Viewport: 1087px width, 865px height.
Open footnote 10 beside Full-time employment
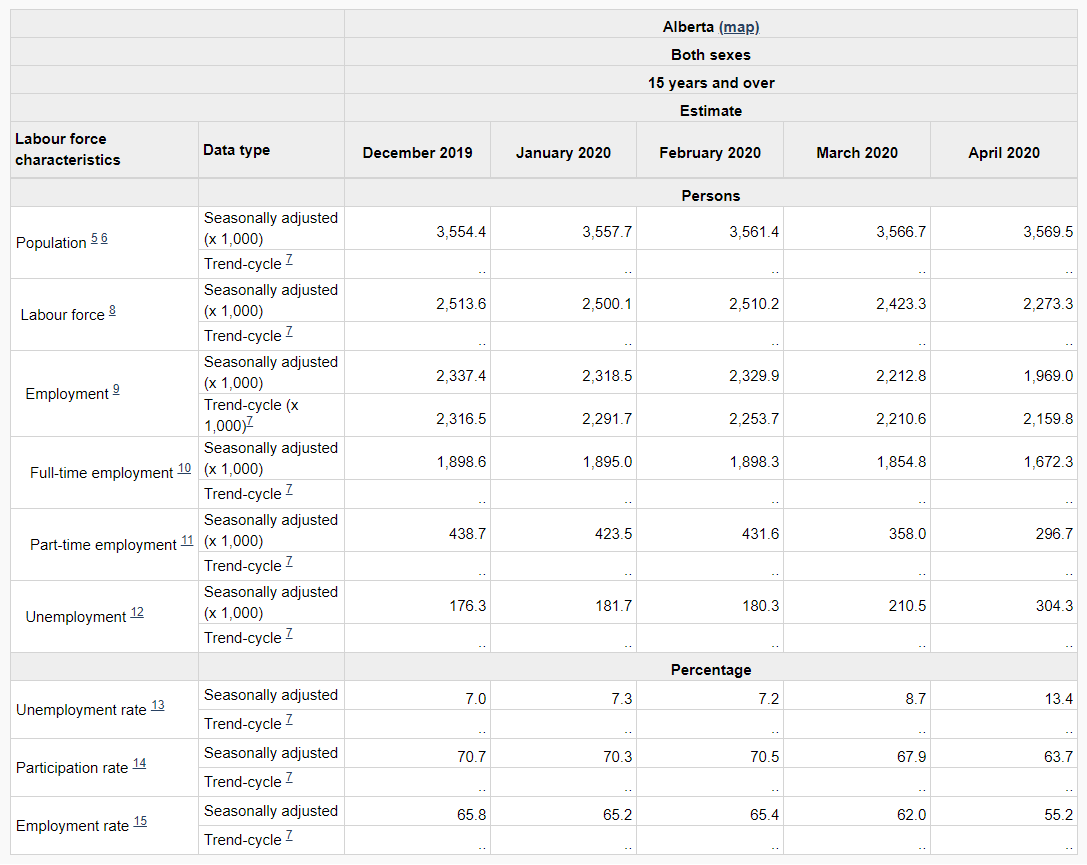point(184,469)
